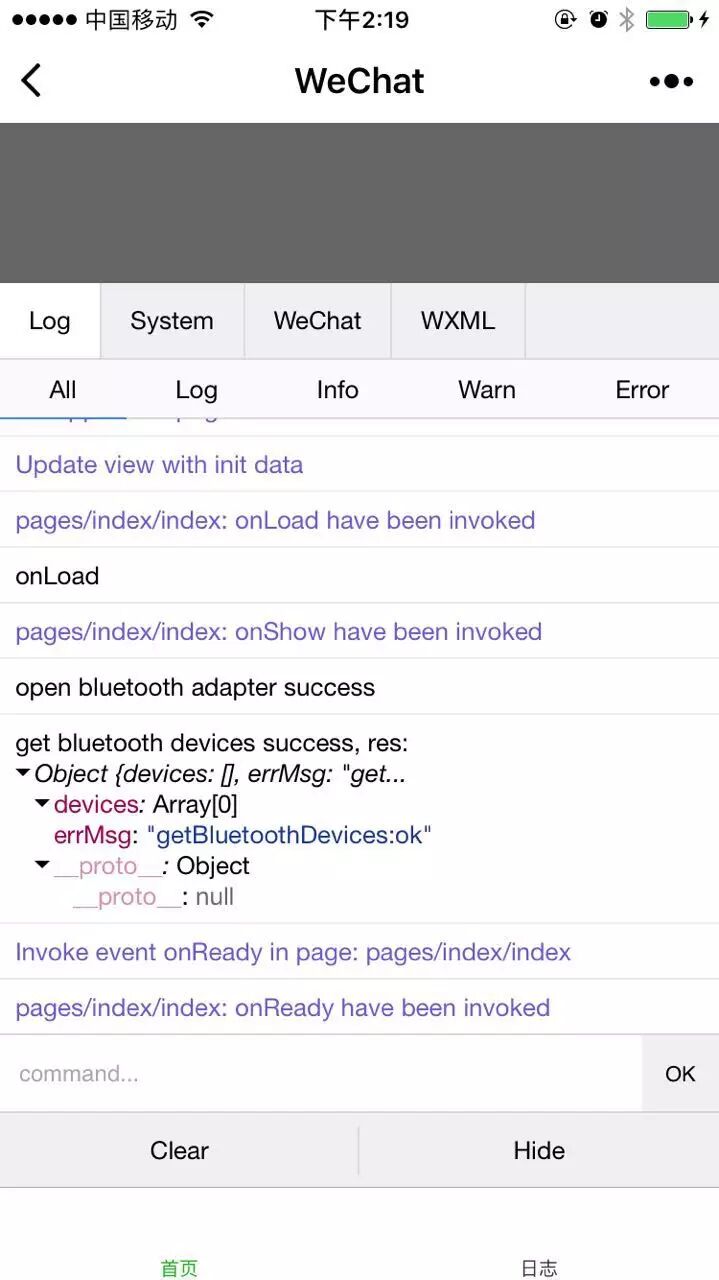This screenshot has width=719, height=1280.
Task: Filter logs by Info level
Action: [337, 390]
